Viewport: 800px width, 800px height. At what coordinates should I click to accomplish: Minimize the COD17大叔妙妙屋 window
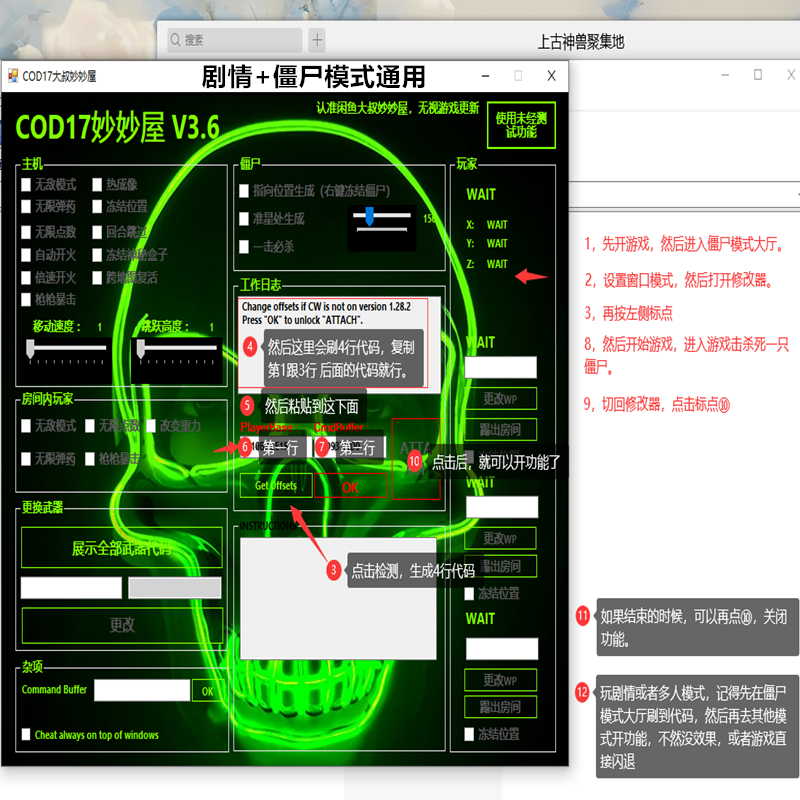point(486,76)
